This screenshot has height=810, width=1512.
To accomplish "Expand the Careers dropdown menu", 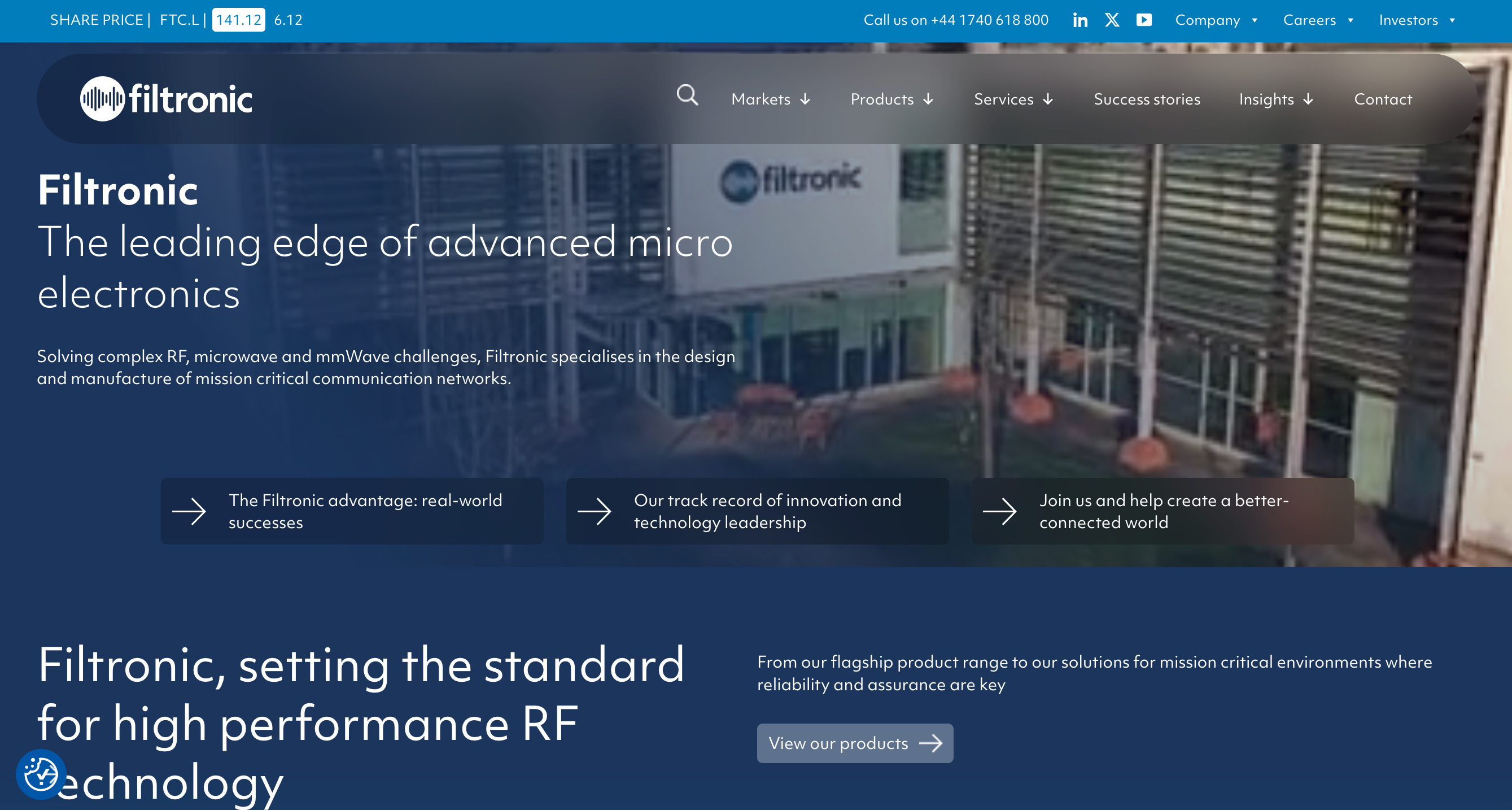I will coord(1318,20).
